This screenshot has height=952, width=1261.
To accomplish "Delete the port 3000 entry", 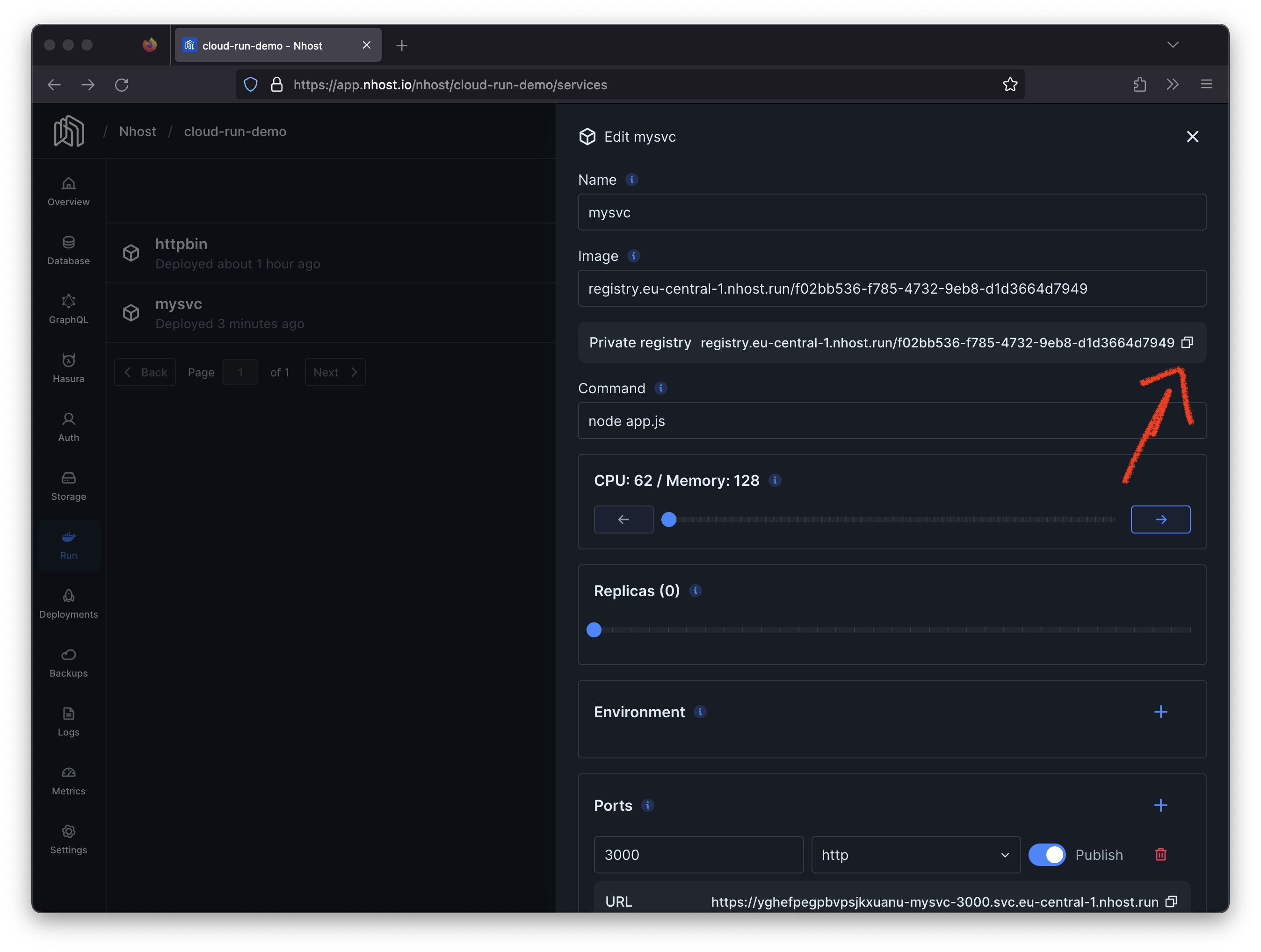I will coord(1160,855).
